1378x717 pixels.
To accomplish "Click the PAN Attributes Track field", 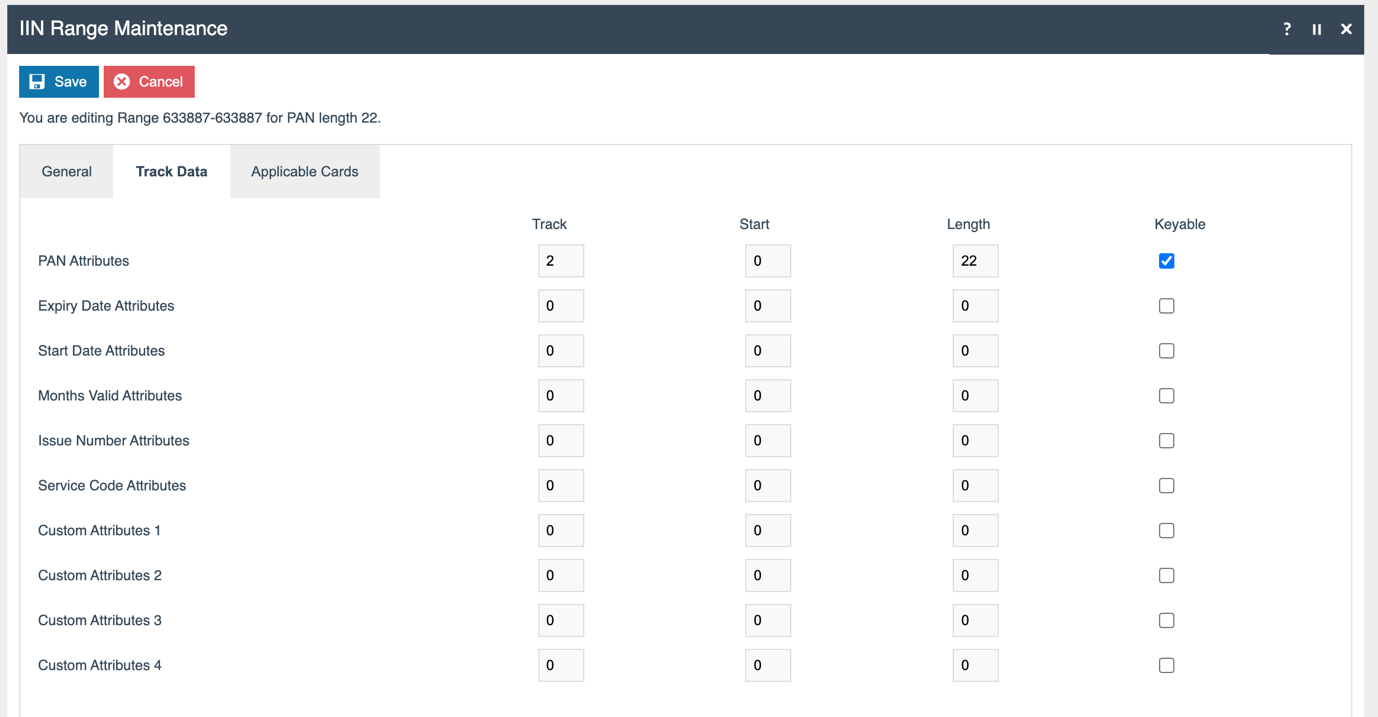I will pos(560,260).
